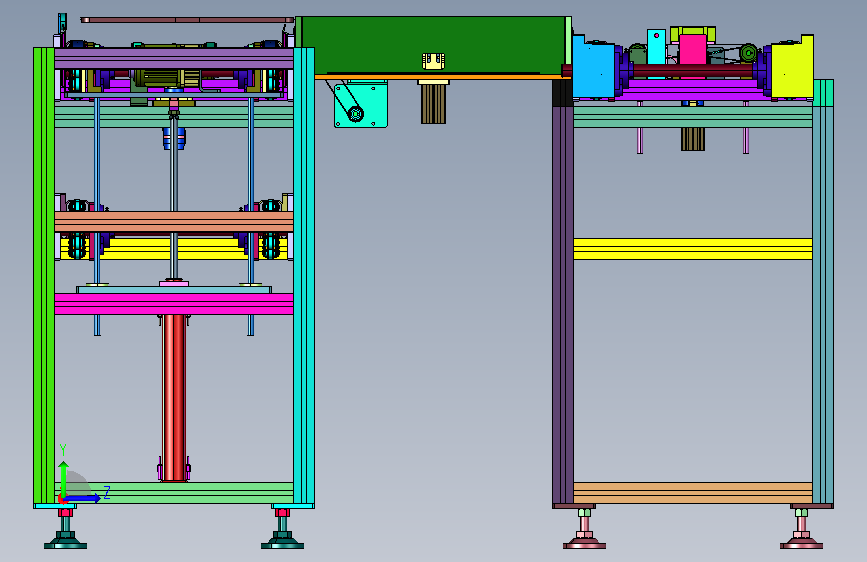Pick the cream connector on the green cover
Image resolution: width=867 pixels, height=562 pixels.
[x=434, y=61]
